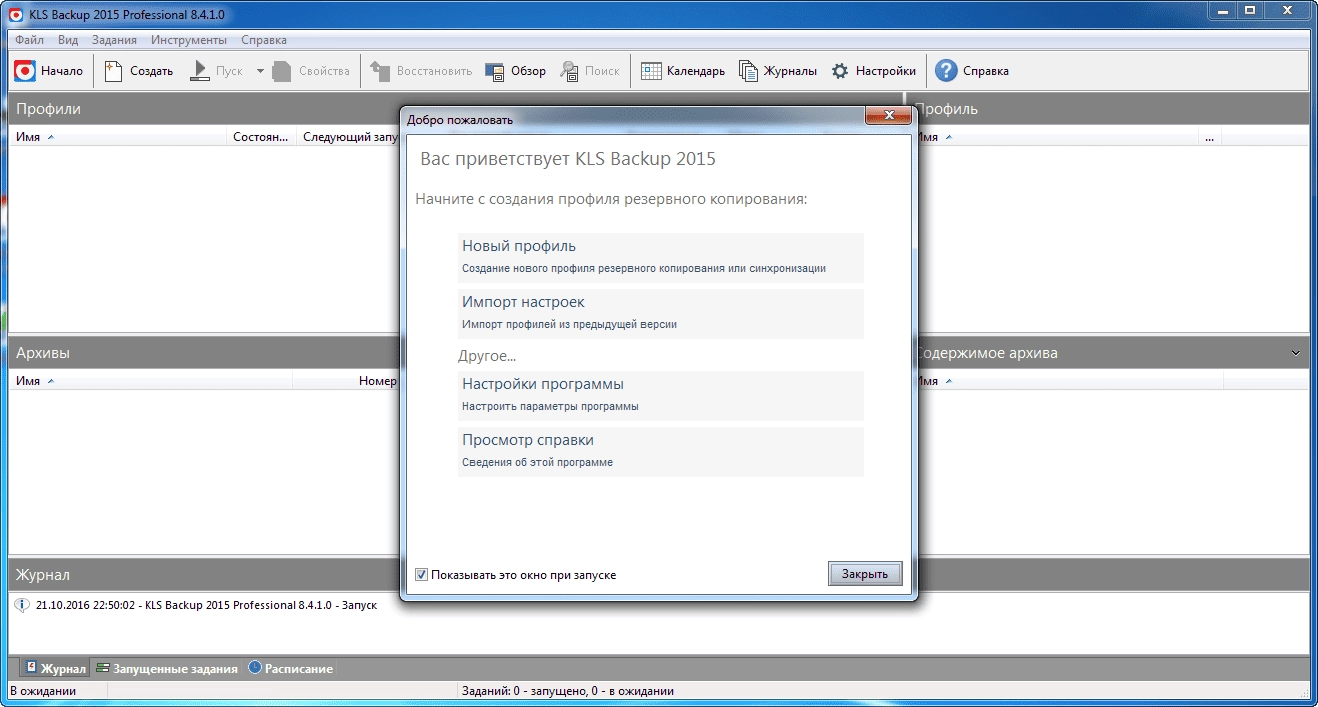Screen dimensions: 1318x707
Task: Open the Инструменты menu
Action: coord(189,40)
